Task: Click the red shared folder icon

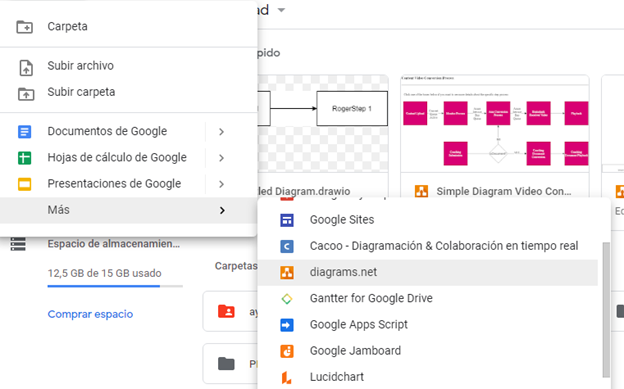Action: pos(226,311)
